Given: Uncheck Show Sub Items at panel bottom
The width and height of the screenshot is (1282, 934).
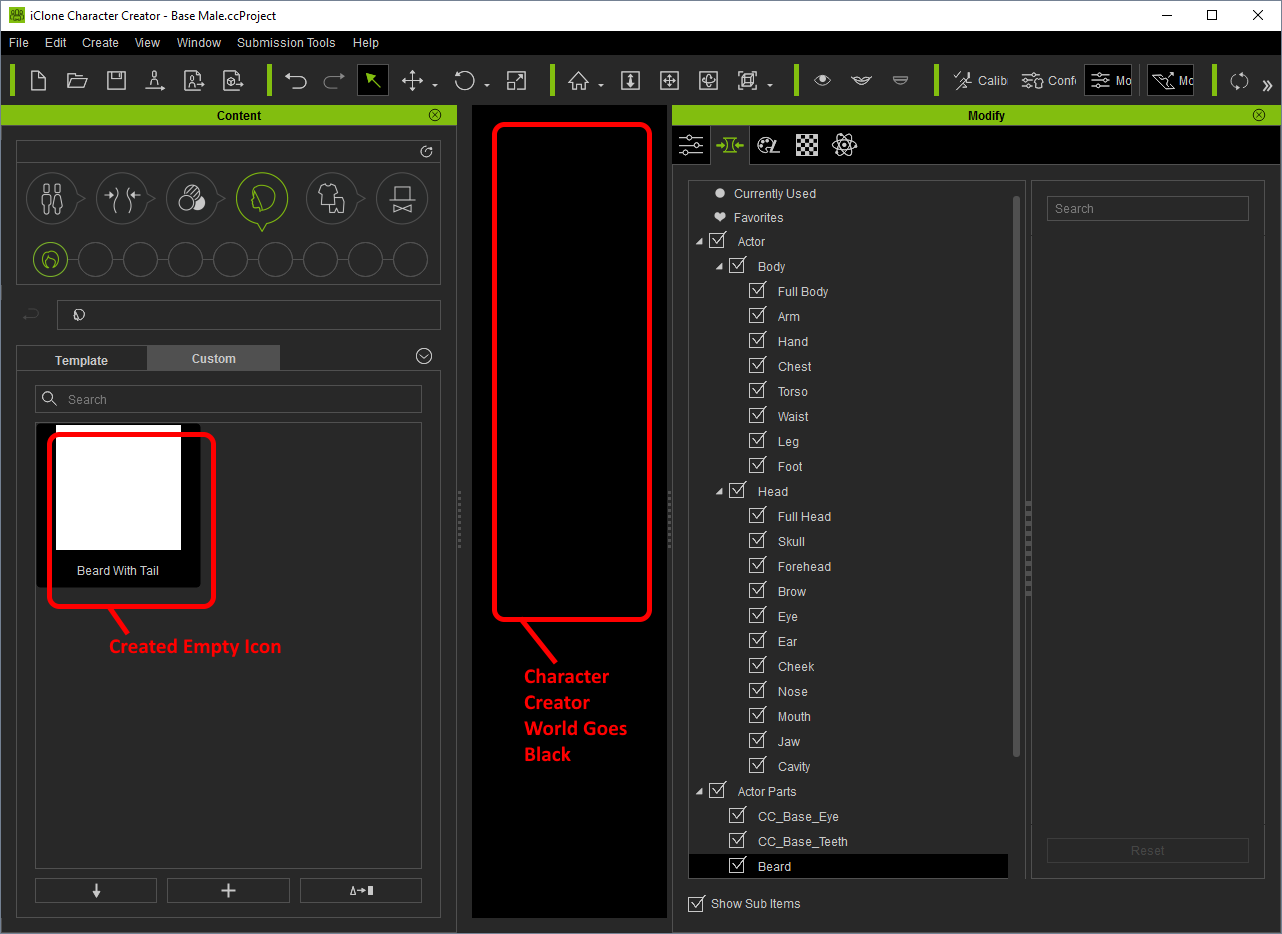Looking at the screenshot, I should click(696, 903).
